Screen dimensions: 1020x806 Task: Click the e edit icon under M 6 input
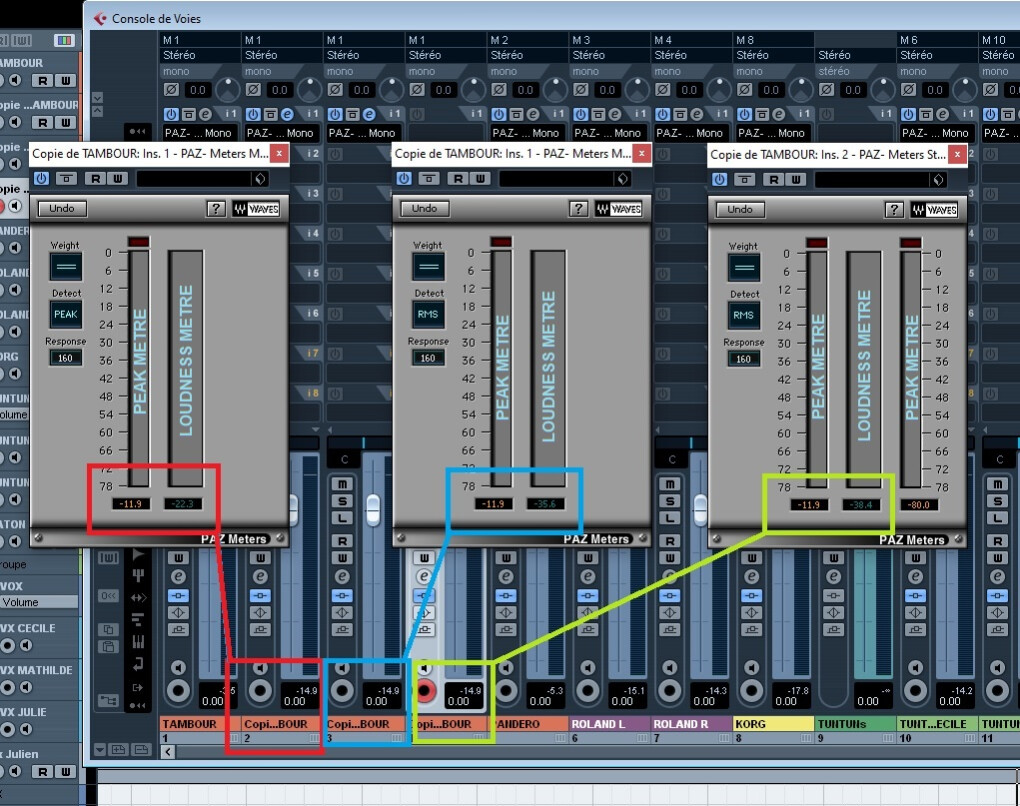point(943,114)
